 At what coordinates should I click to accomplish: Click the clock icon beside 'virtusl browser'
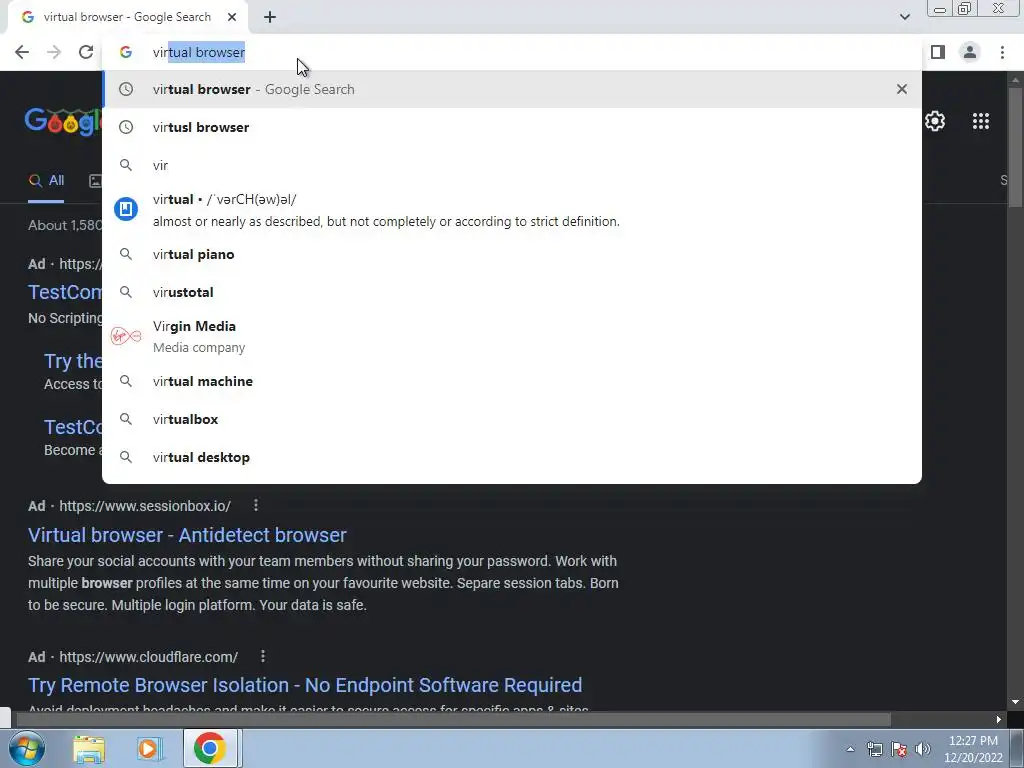(126, 127)
